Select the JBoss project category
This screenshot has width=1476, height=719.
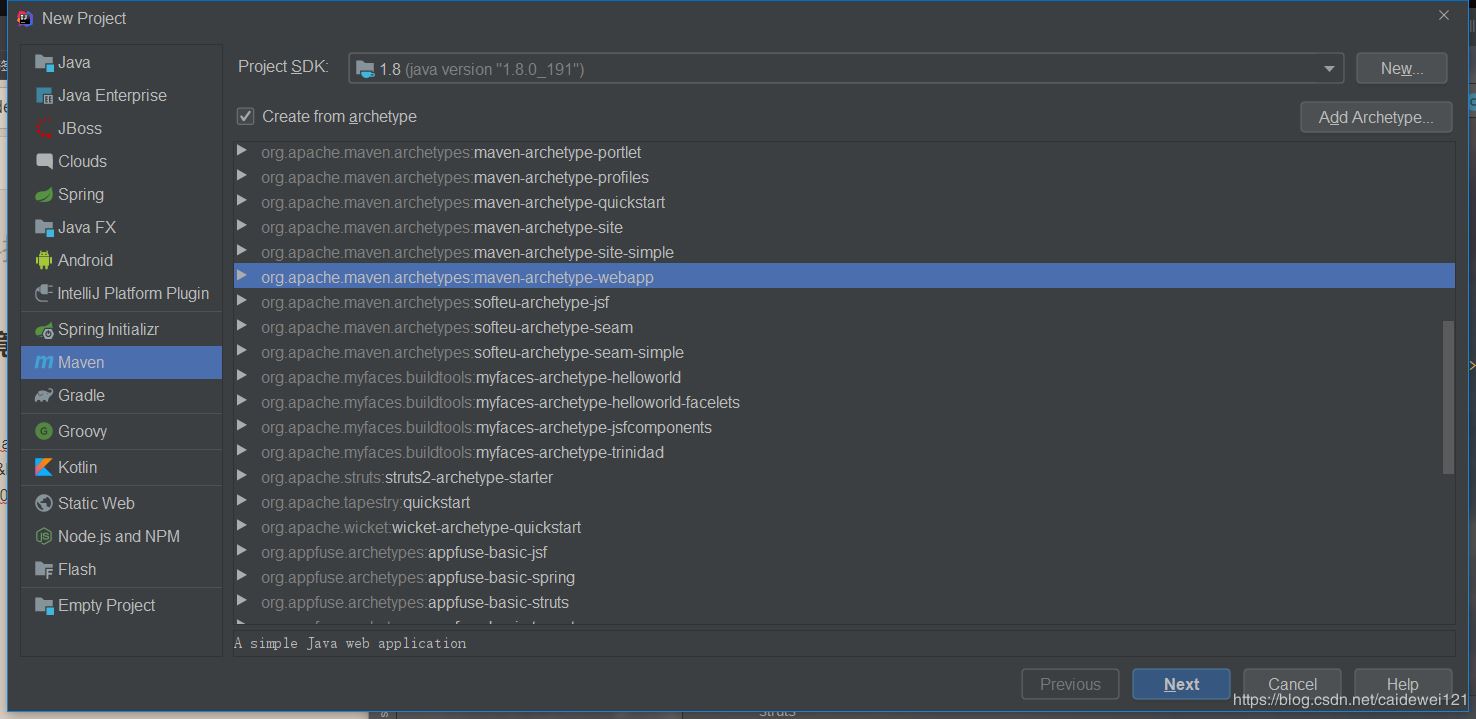(76, 128)
